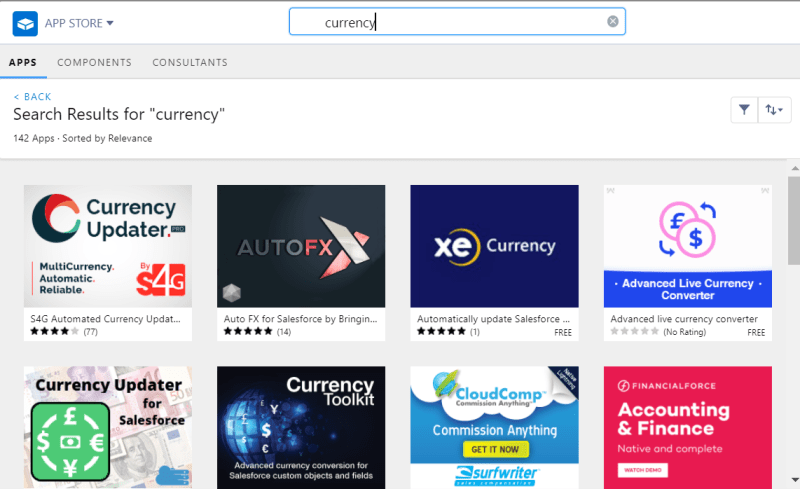Open the XE Currency app tile

point(494,246)
